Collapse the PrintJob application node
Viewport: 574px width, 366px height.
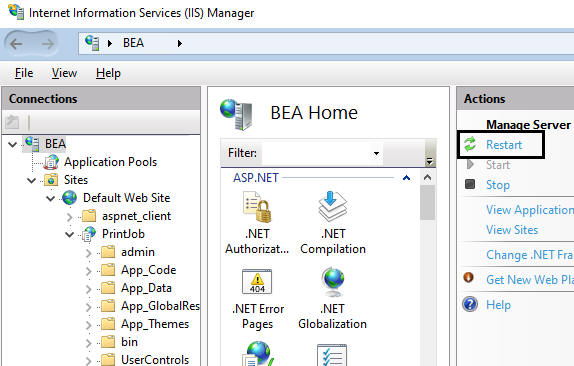pyautogui.click(x=70, y=234)
